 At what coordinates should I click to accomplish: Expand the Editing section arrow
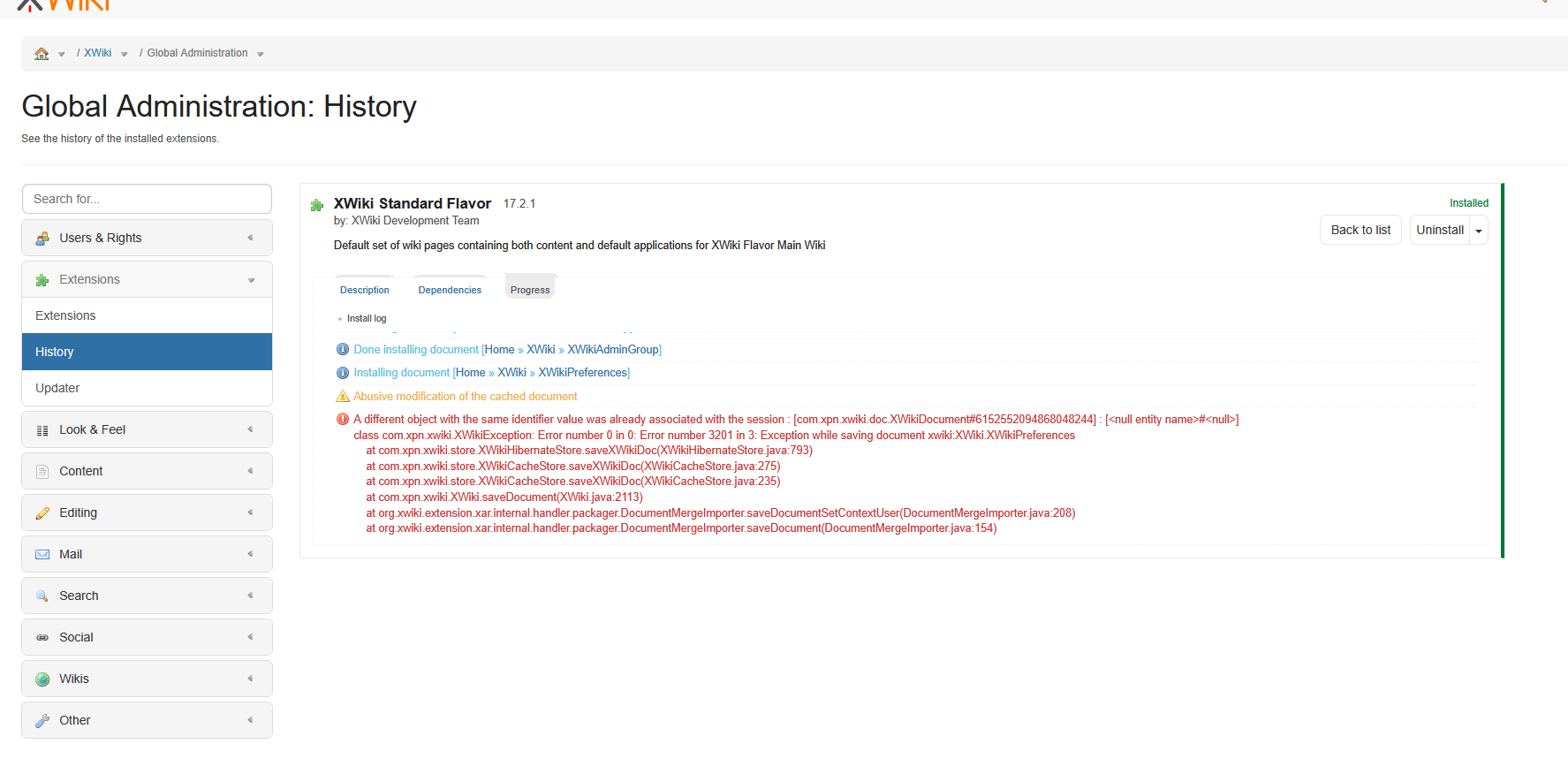coord(251,512)
